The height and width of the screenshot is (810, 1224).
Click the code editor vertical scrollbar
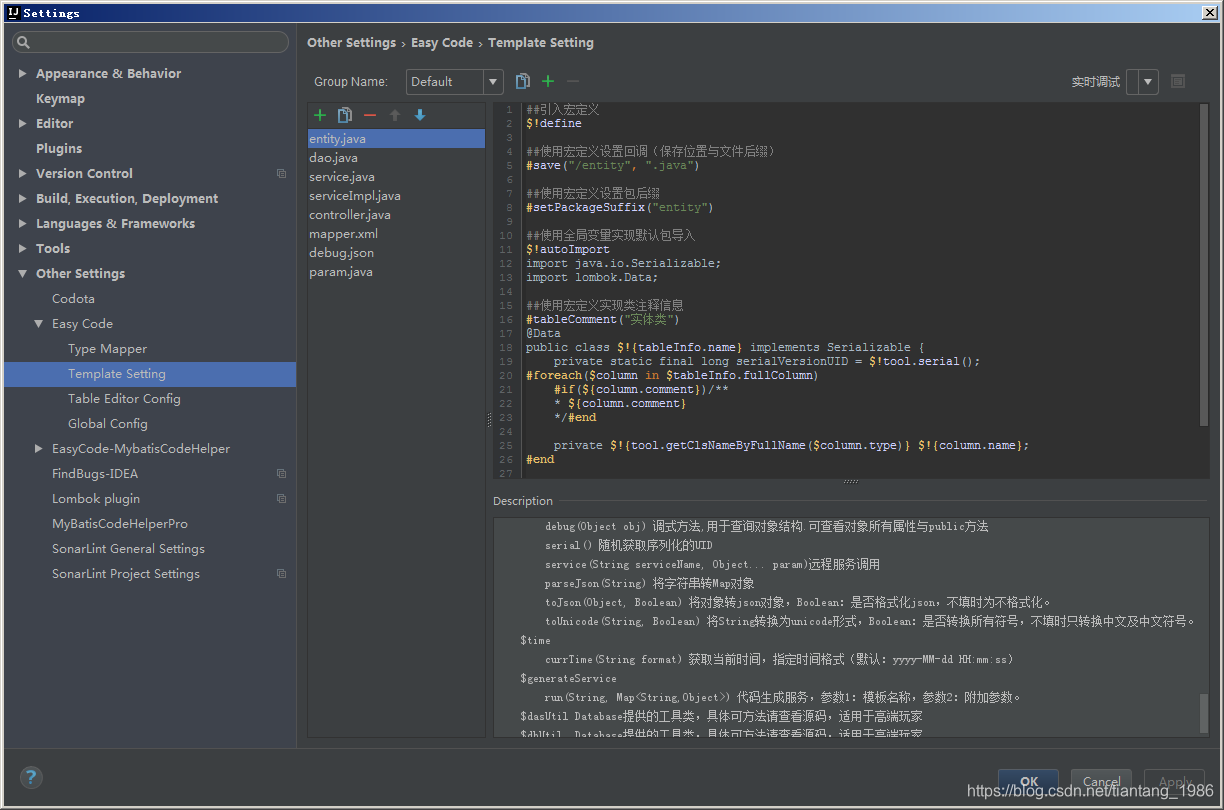[x=1204, y=264]
